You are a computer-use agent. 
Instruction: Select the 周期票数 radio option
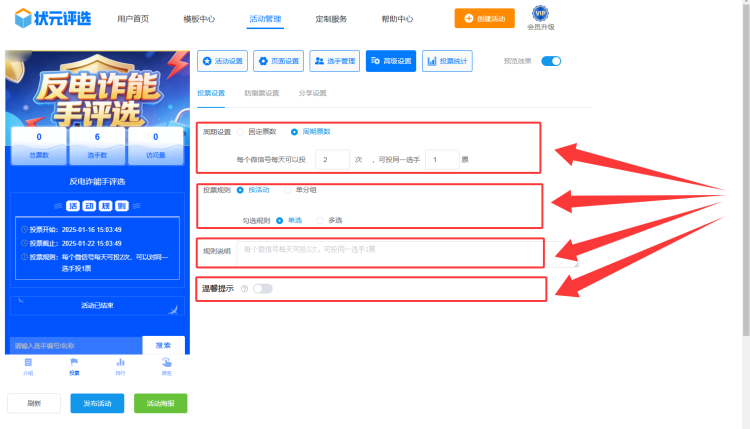pyautogui.click(x=294, y=132)
